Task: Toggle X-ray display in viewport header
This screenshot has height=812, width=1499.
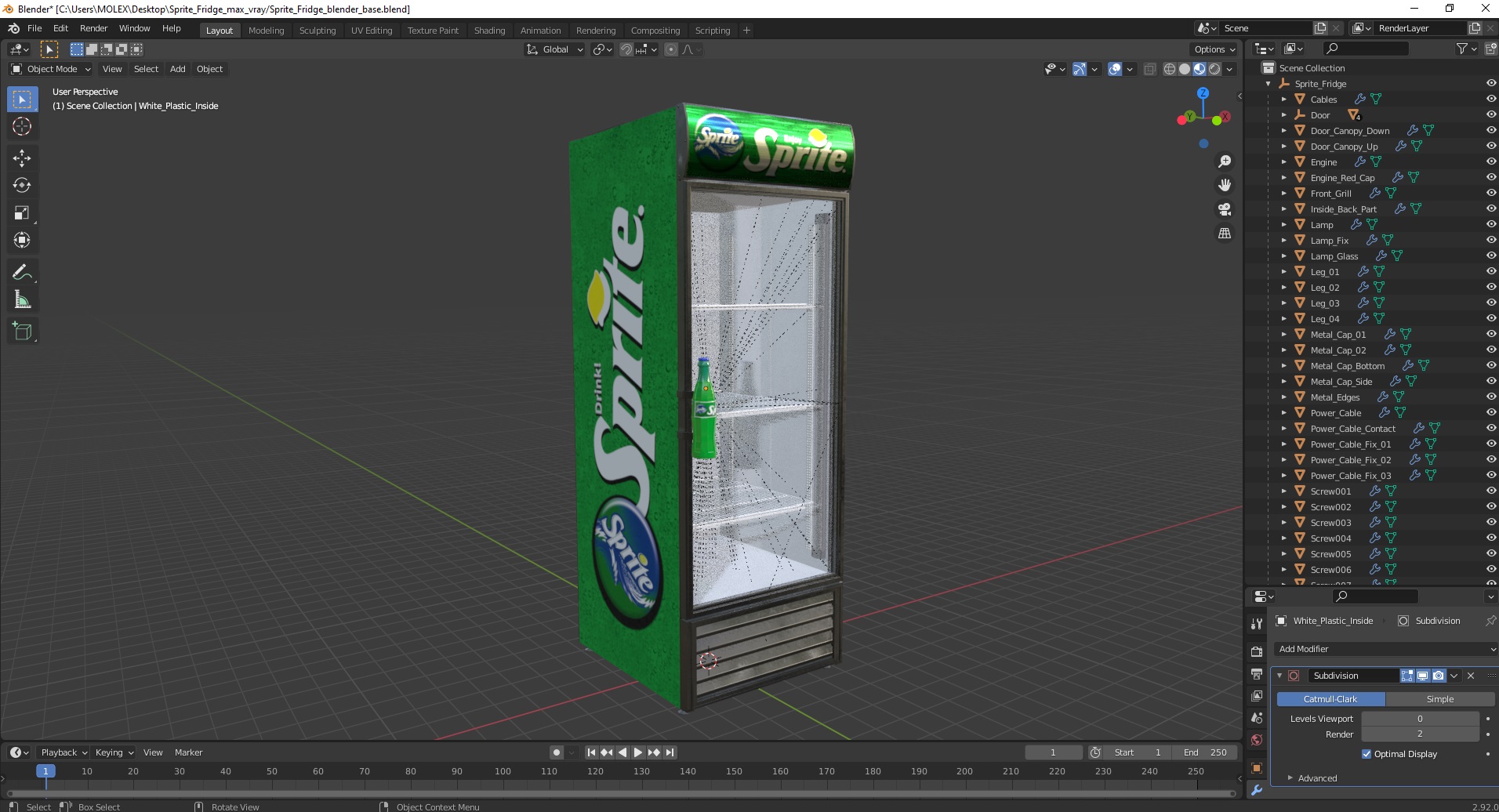Action: (x=1150, y=69)
